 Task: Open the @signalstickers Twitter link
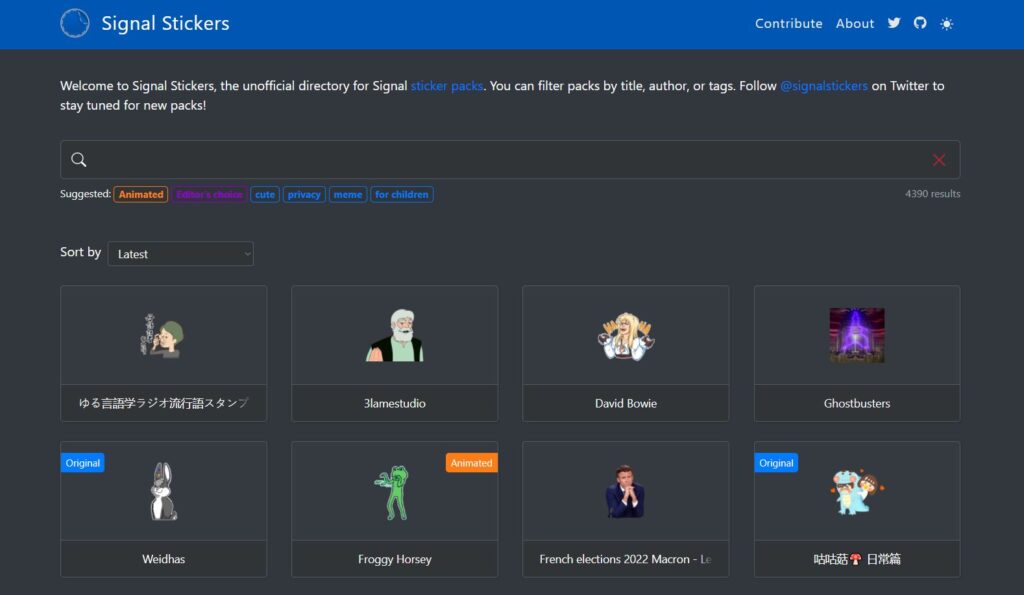[x=824, y=86]
